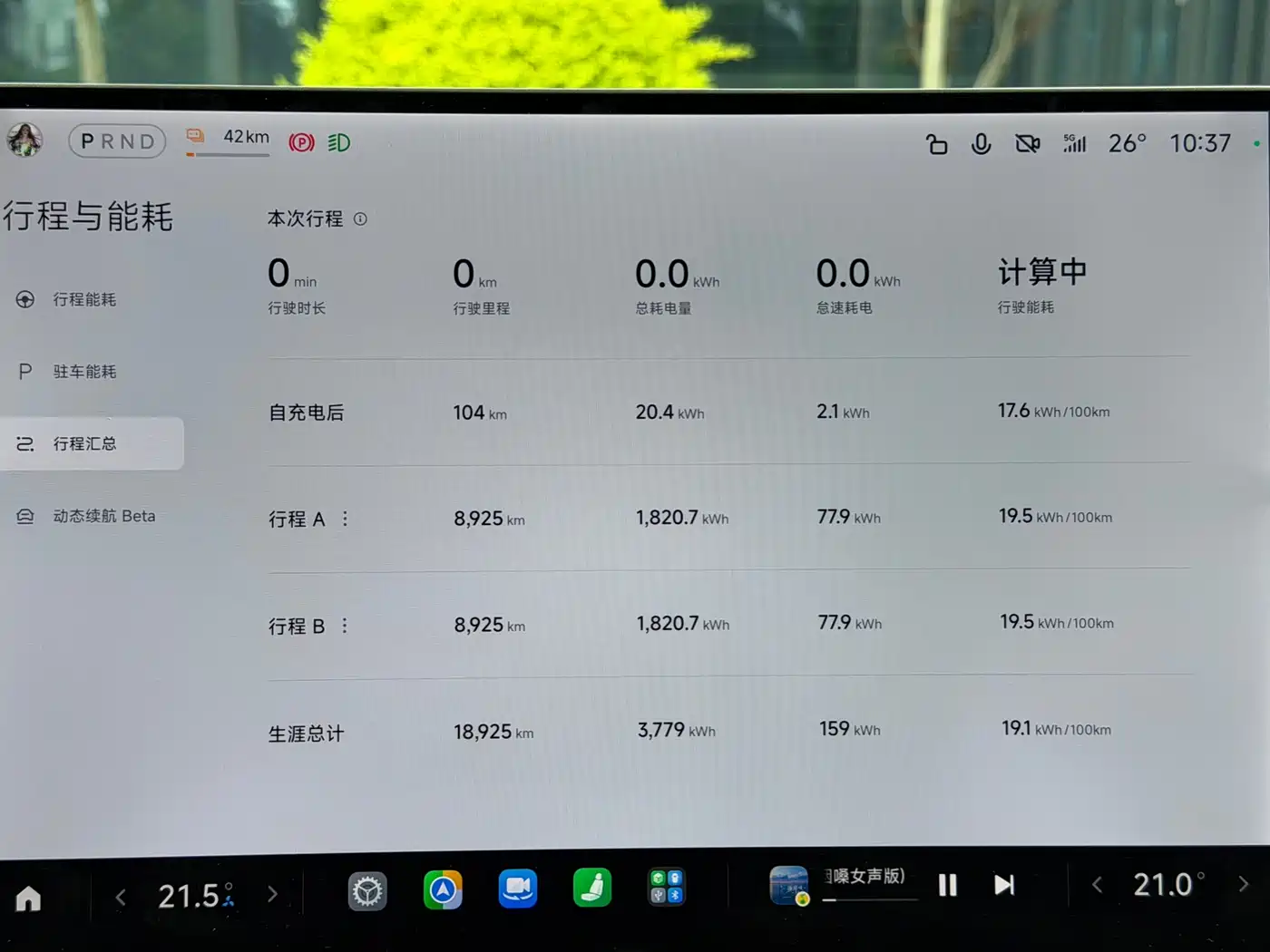Screen dimensions: 1270x952
Task: Toggle the green headlight indicator
Action: point(339,142)
